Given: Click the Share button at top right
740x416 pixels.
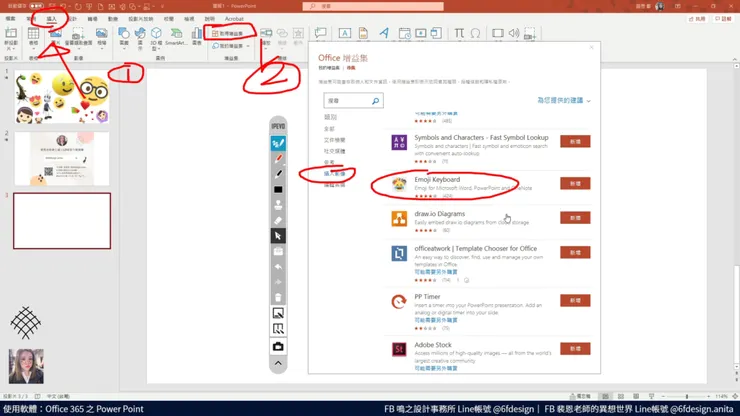Looking at the screenshot, I should point(697,19).
